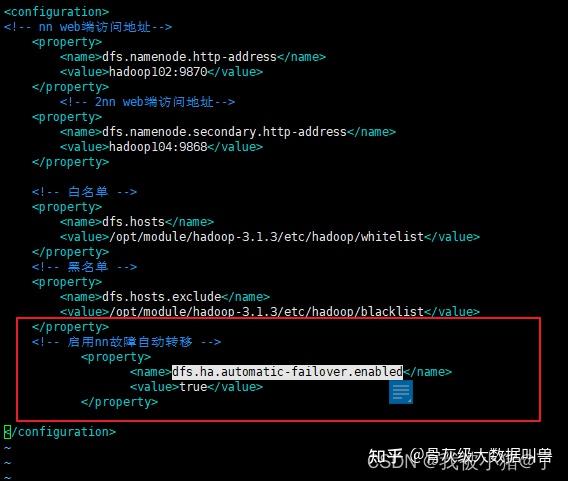The width and height of the screenshot is (568, 481).
Task: Click the value true in failover property
Action: 193,387
